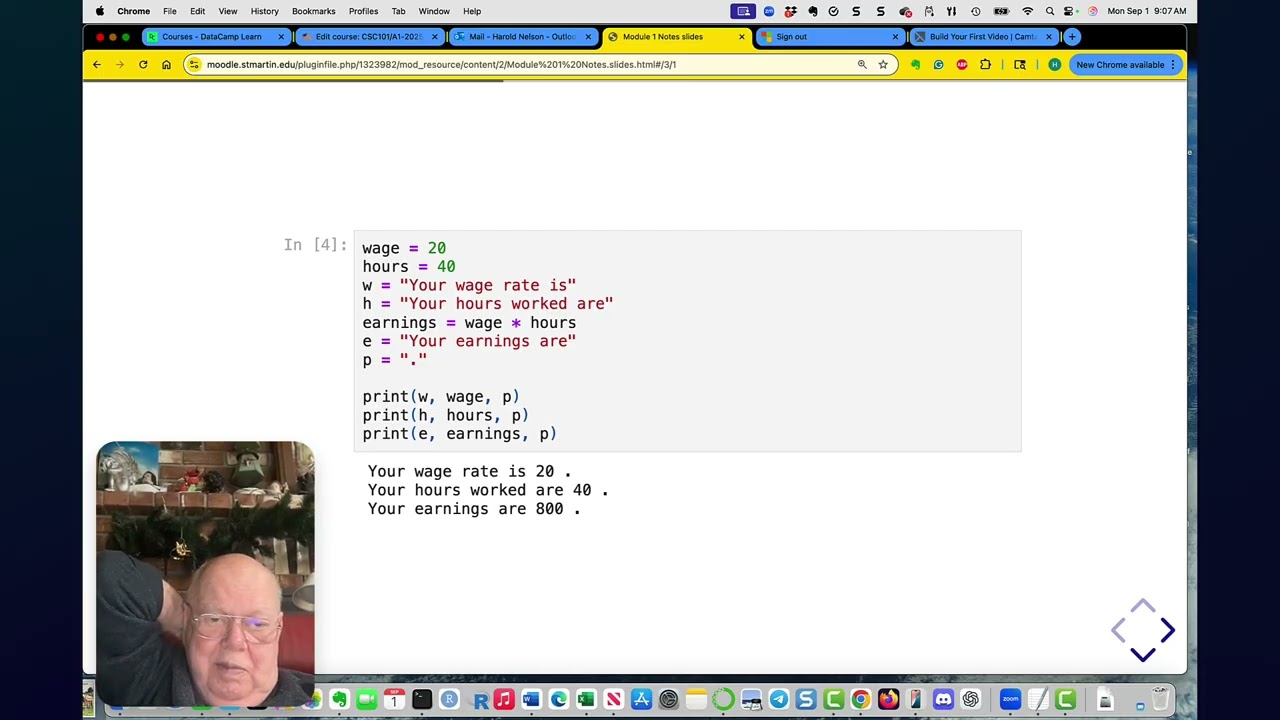The width and height of the screenshot is (1280, 720).
Task: Click the webcam video overlay
Action: pyautogui.click(x=206, y=573)
